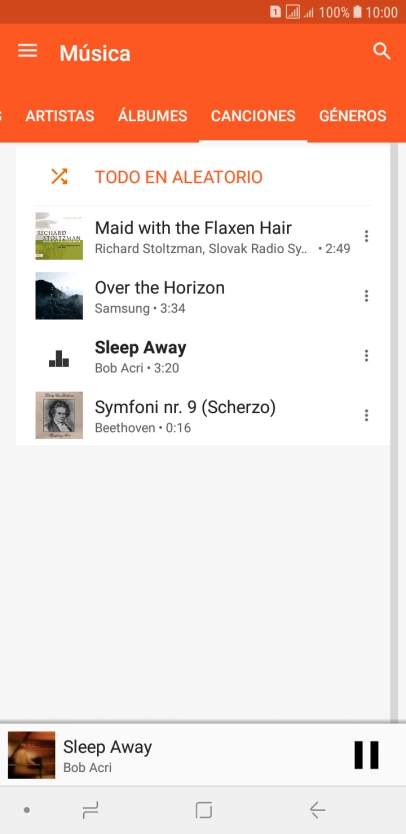Open three-dot menu for Over the Horizon
The width and height of the screenshot is (406, 834).
(366, 296)
